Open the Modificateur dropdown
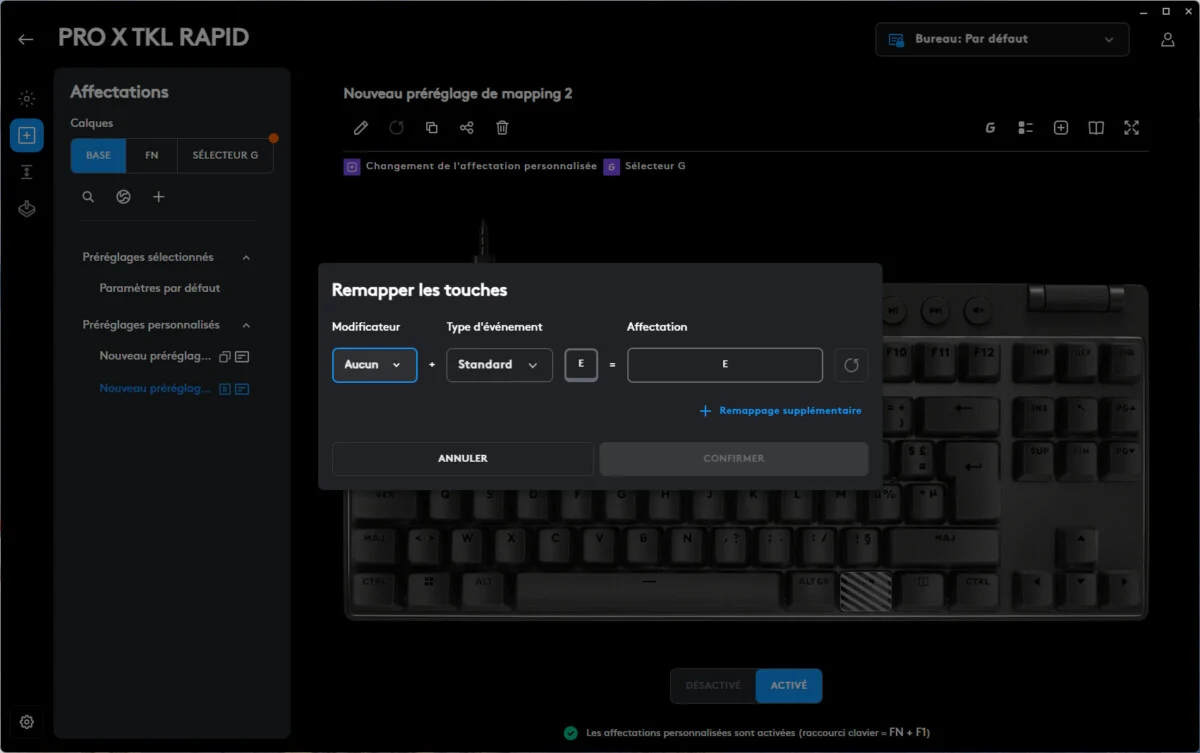 tap(374, 365)
